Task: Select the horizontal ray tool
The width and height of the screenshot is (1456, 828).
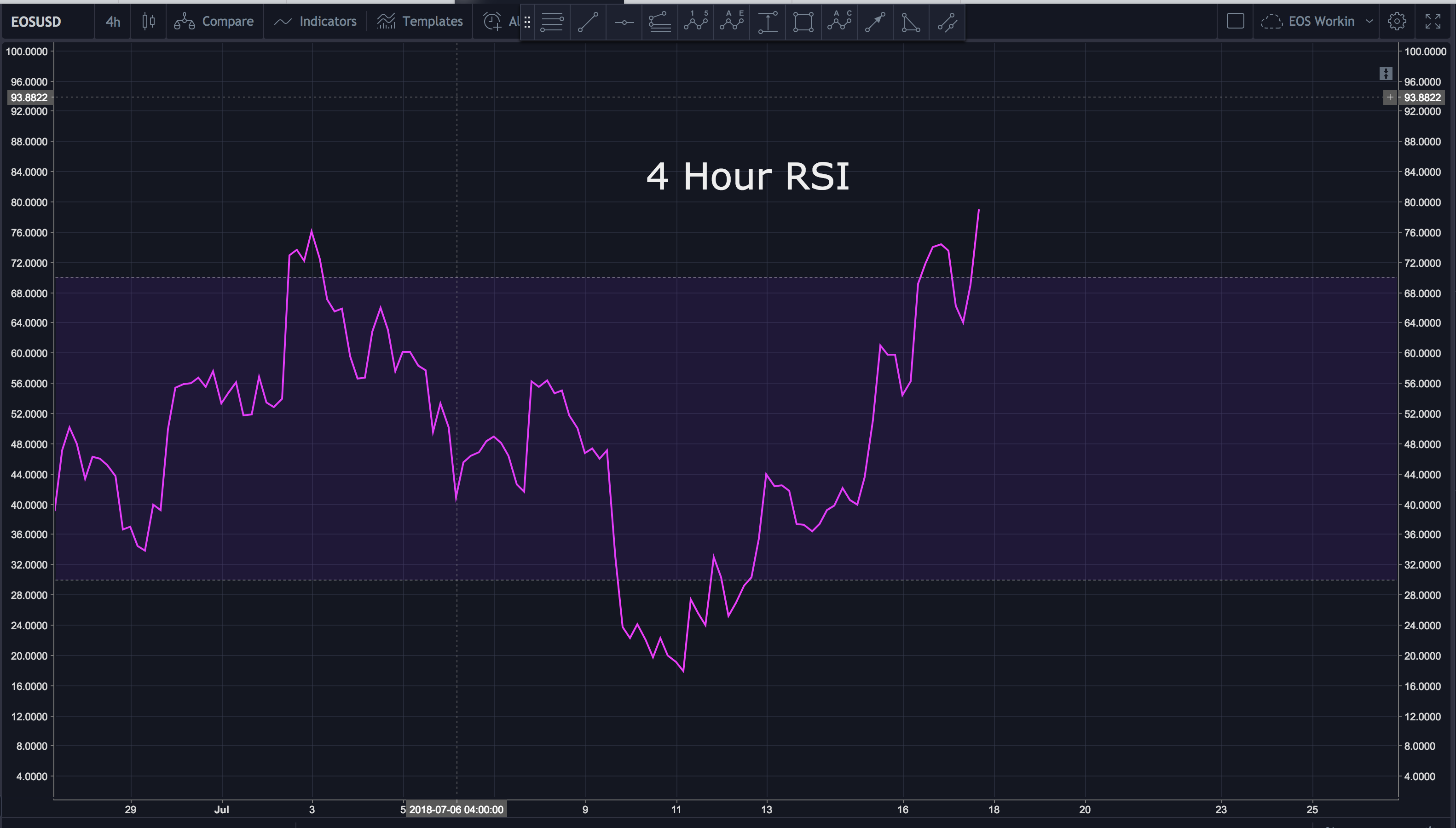Action: pyautogui.click(x=624, y=22)
